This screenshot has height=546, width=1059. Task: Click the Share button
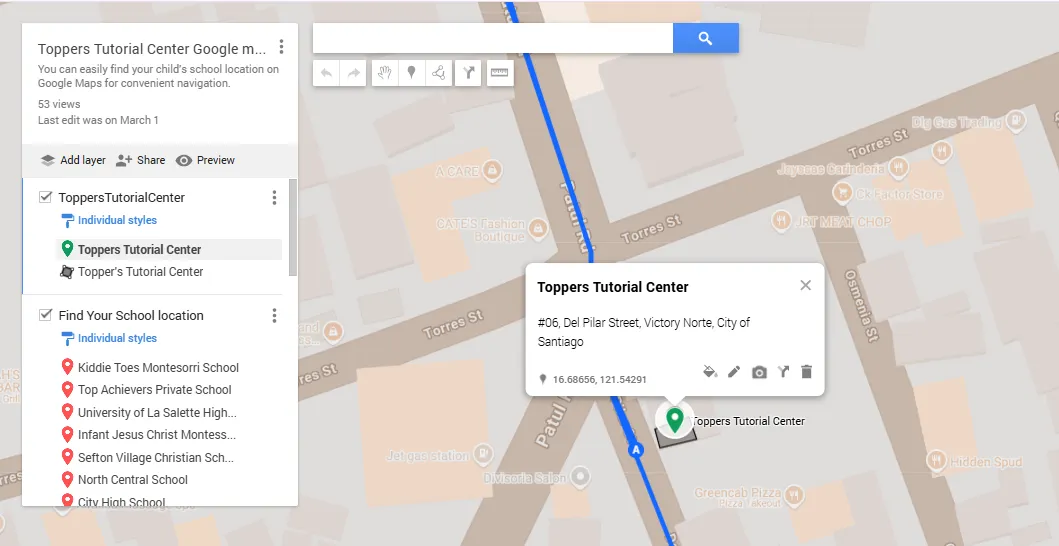click(140, 160)
